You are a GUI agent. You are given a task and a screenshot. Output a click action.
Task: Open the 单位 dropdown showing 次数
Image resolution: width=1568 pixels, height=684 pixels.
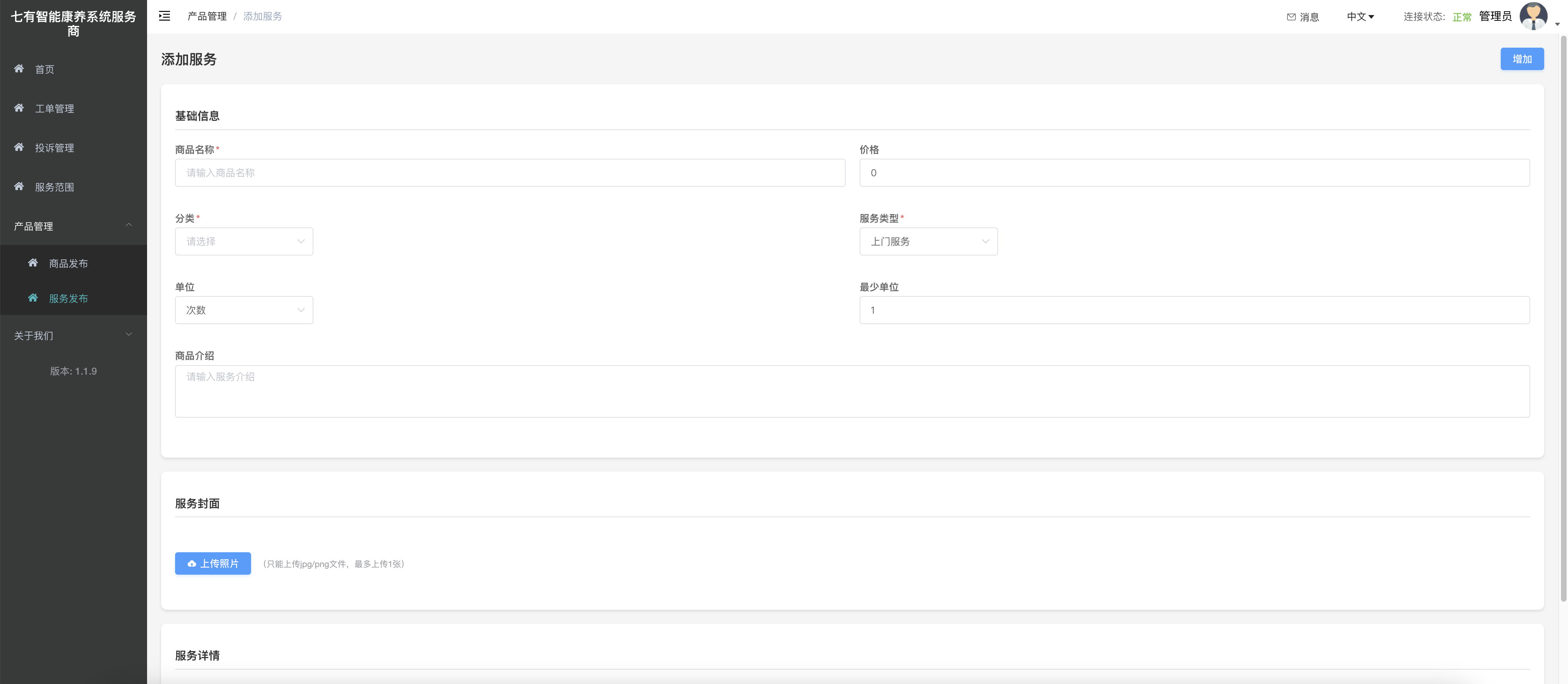(x=244, y=310)
